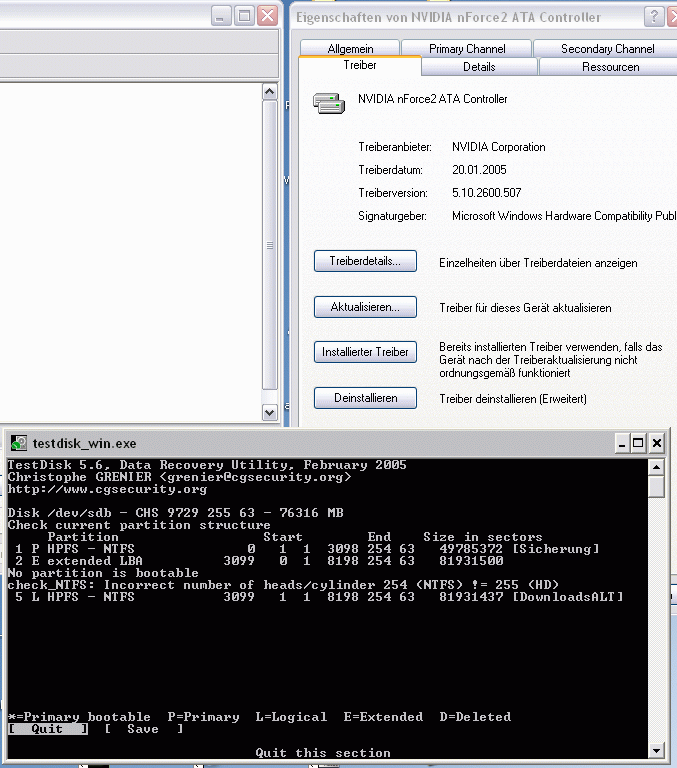Viewport: 677px width, 768px height.
Task: Click the help question mark in properties dialog
Action: [x=653, y=17]
